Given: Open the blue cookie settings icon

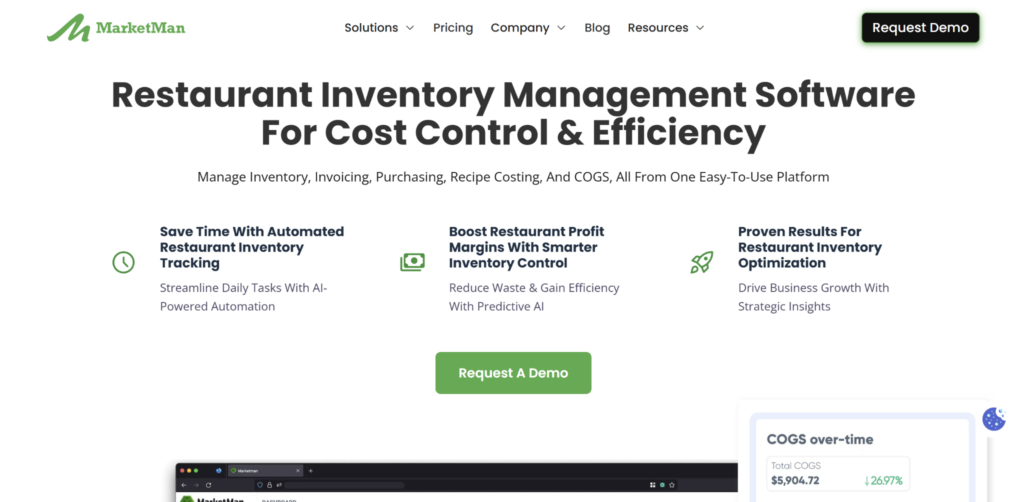Looking at the screenshot, I should [994, 419].
